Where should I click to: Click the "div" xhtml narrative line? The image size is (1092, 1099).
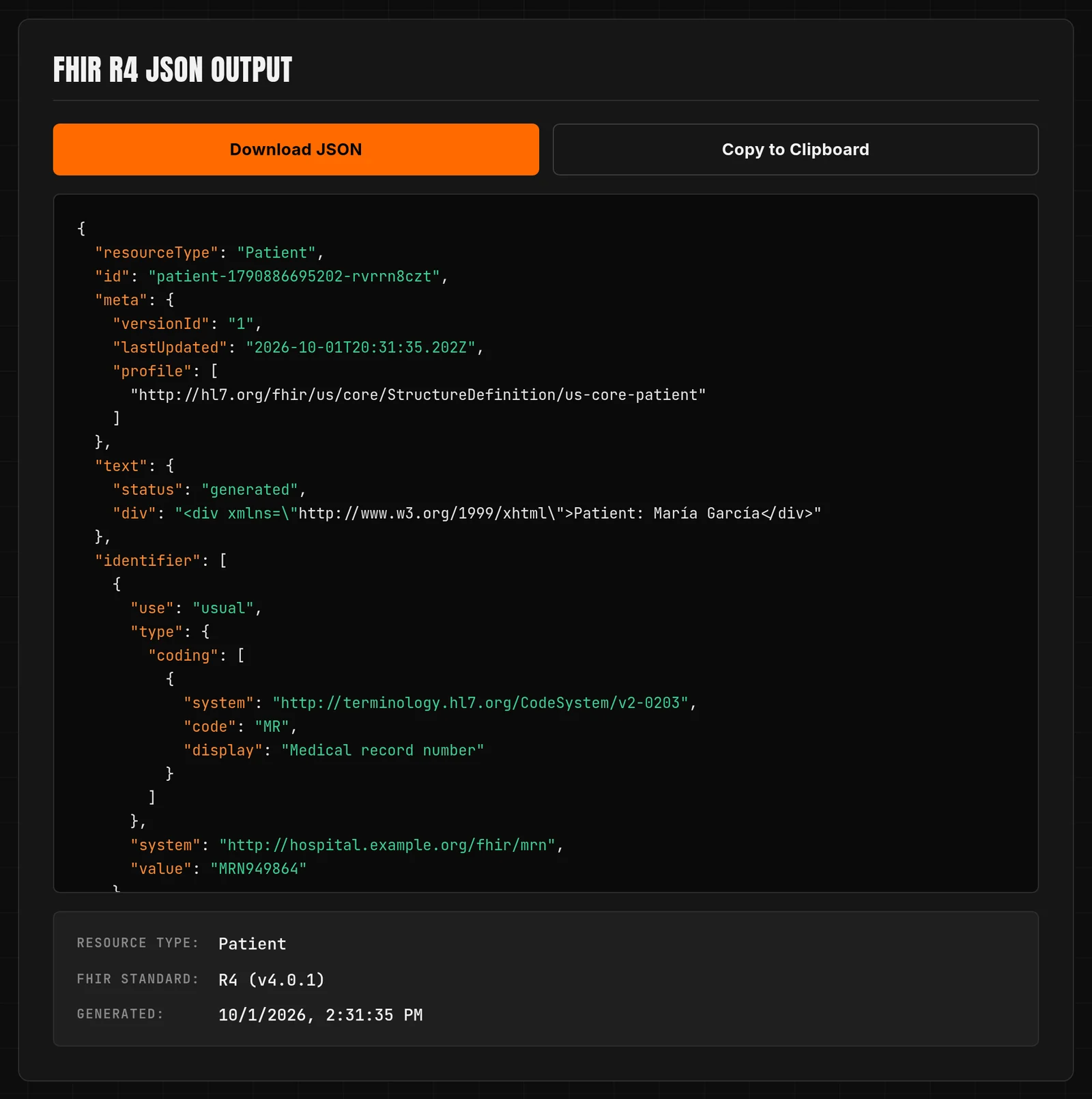[x=467, y=513]
